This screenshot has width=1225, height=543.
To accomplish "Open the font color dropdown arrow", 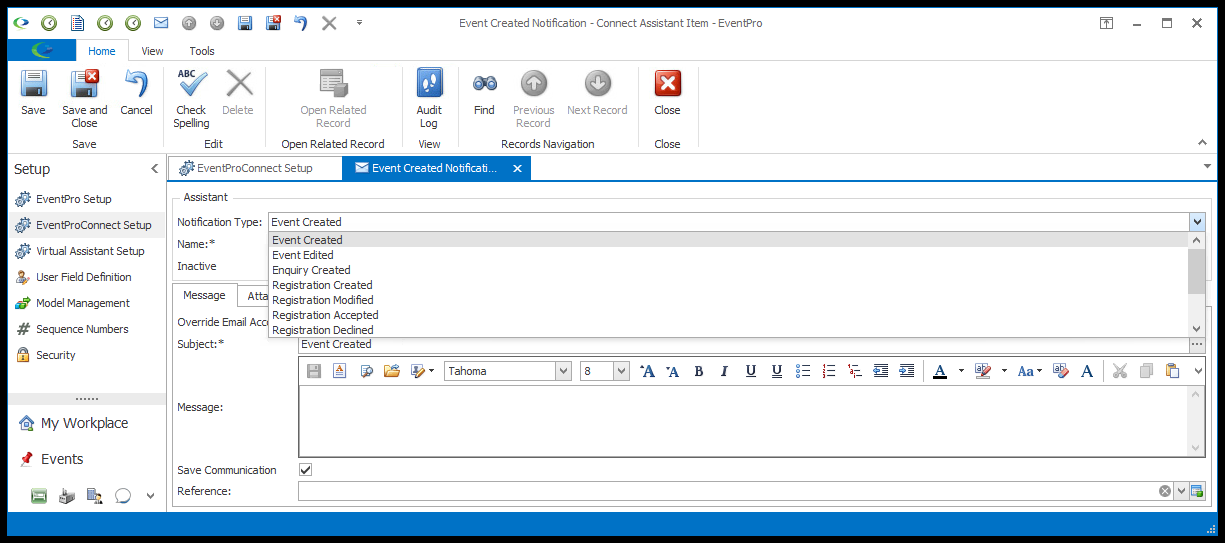I will coord(961,371).
